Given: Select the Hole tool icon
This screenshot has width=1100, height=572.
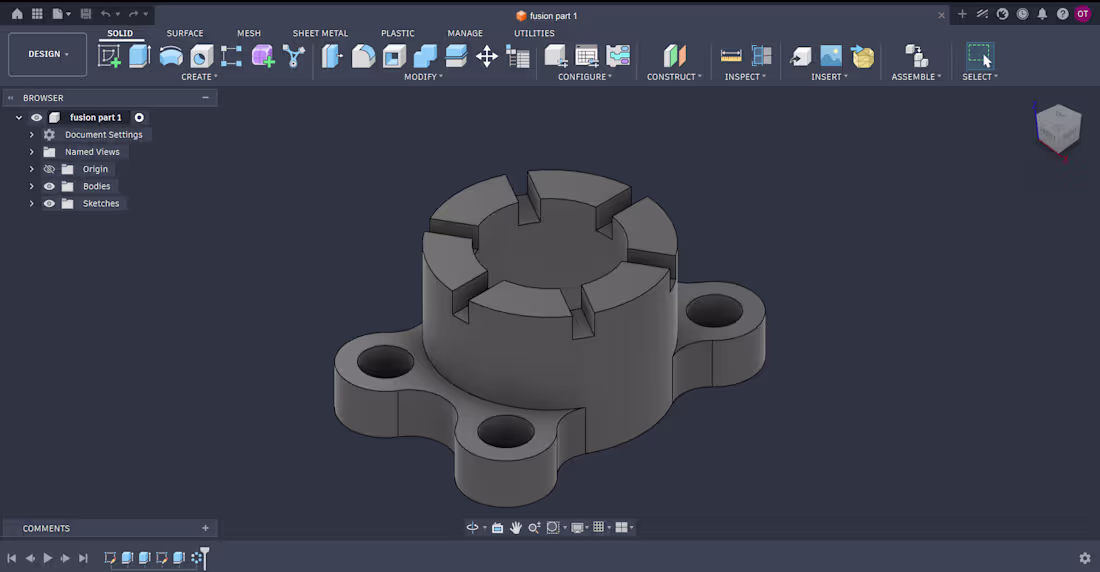Looking at the screenshot, I should click(201, 56).
